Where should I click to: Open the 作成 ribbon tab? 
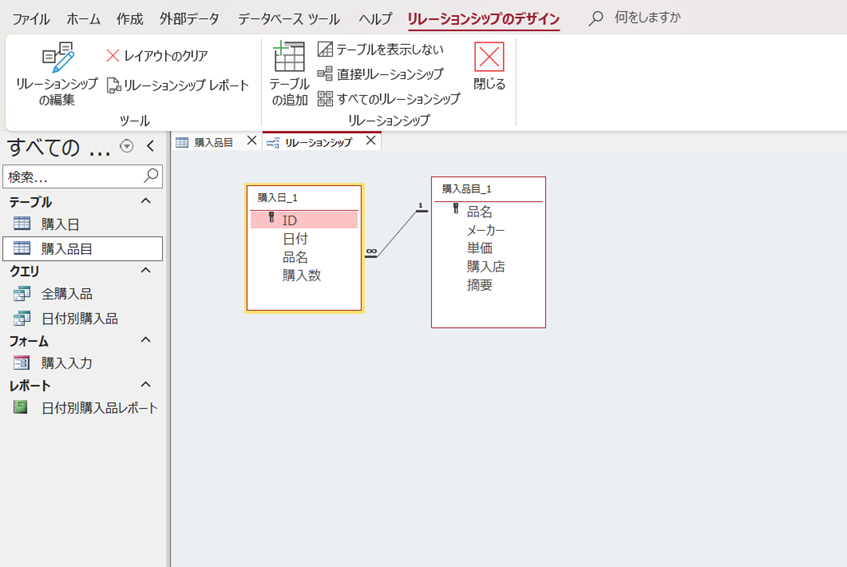(x=129, y=19)
